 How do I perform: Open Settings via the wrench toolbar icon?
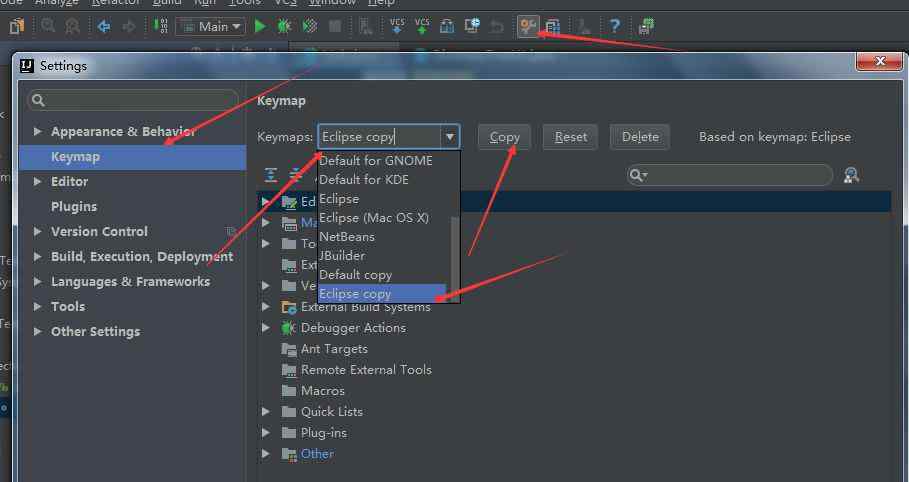(528, 26)
